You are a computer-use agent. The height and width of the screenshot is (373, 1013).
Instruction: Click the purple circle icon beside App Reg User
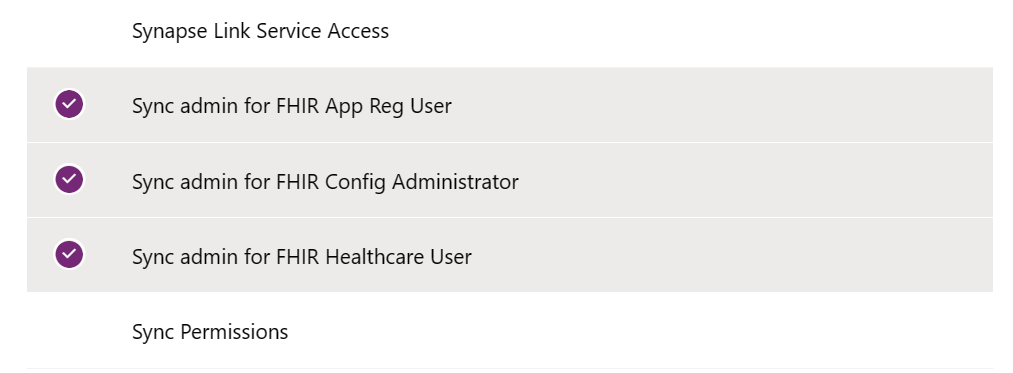(69, 104)
